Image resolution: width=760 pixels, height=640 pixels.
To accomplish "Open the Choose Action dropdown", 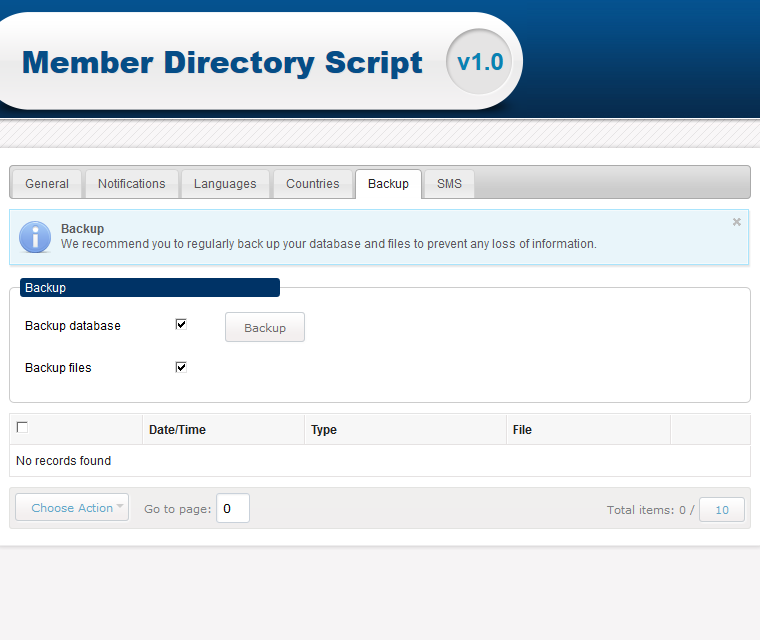I will point(72,508).
